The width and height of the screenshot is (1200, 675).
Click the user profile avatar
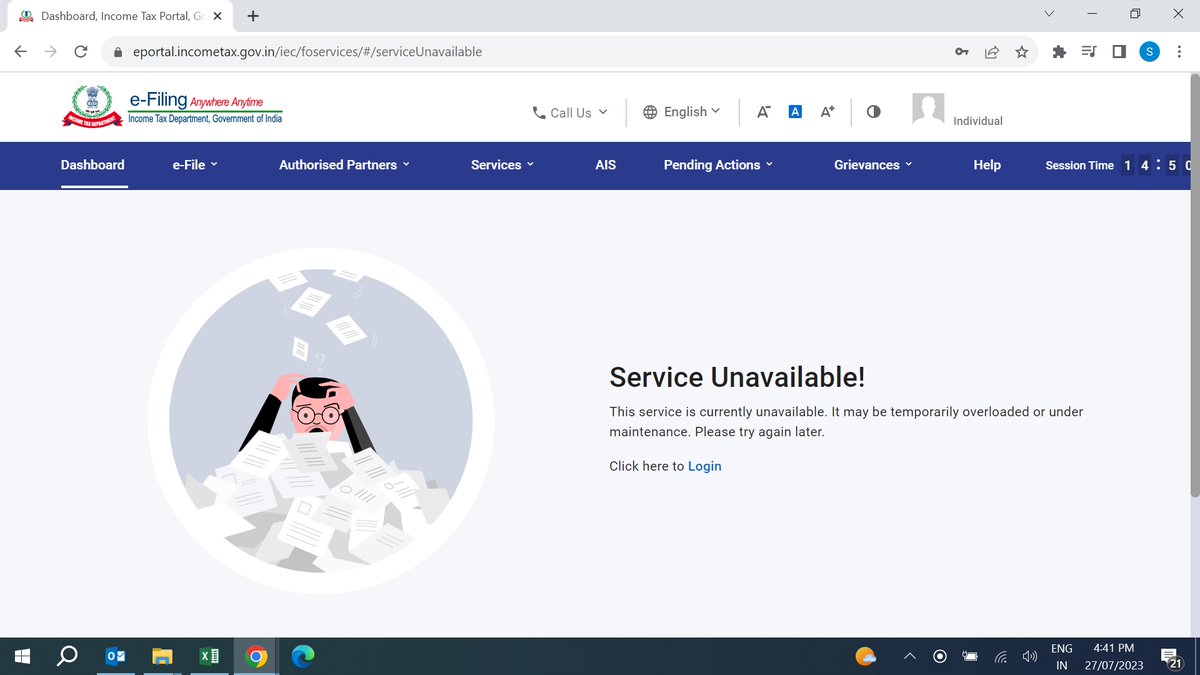click(x=928, y=109)
